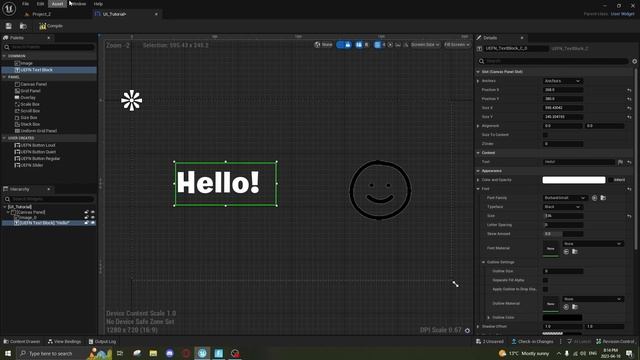640x360 pixels.
Task: Collapse the Content section
Action: click(478, 153)
